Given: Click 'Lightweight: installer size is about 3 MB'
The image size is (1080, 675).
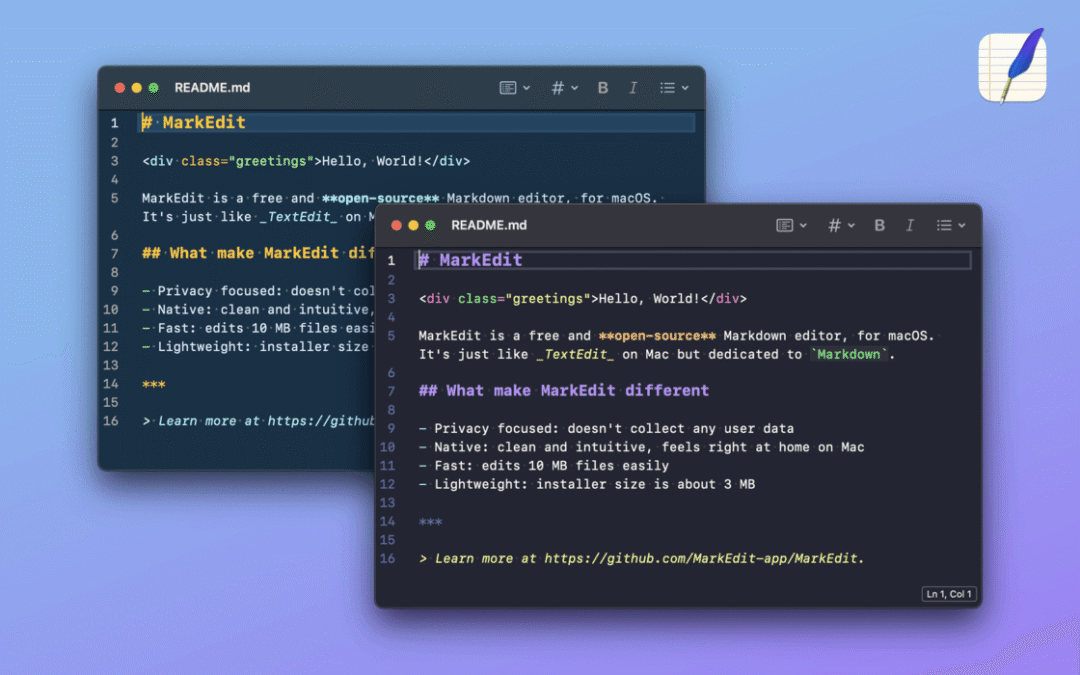Looking at the screenshot, I should (587, 484).
